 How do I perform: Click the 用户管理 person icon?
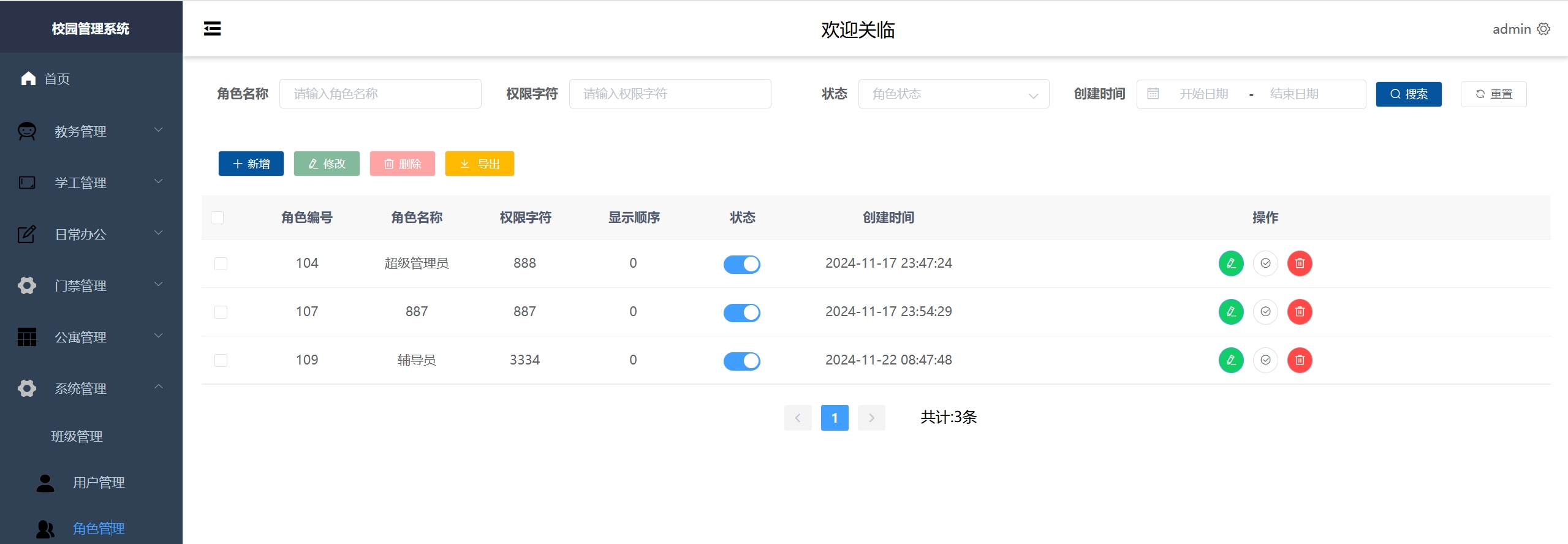tap(45, 483)
